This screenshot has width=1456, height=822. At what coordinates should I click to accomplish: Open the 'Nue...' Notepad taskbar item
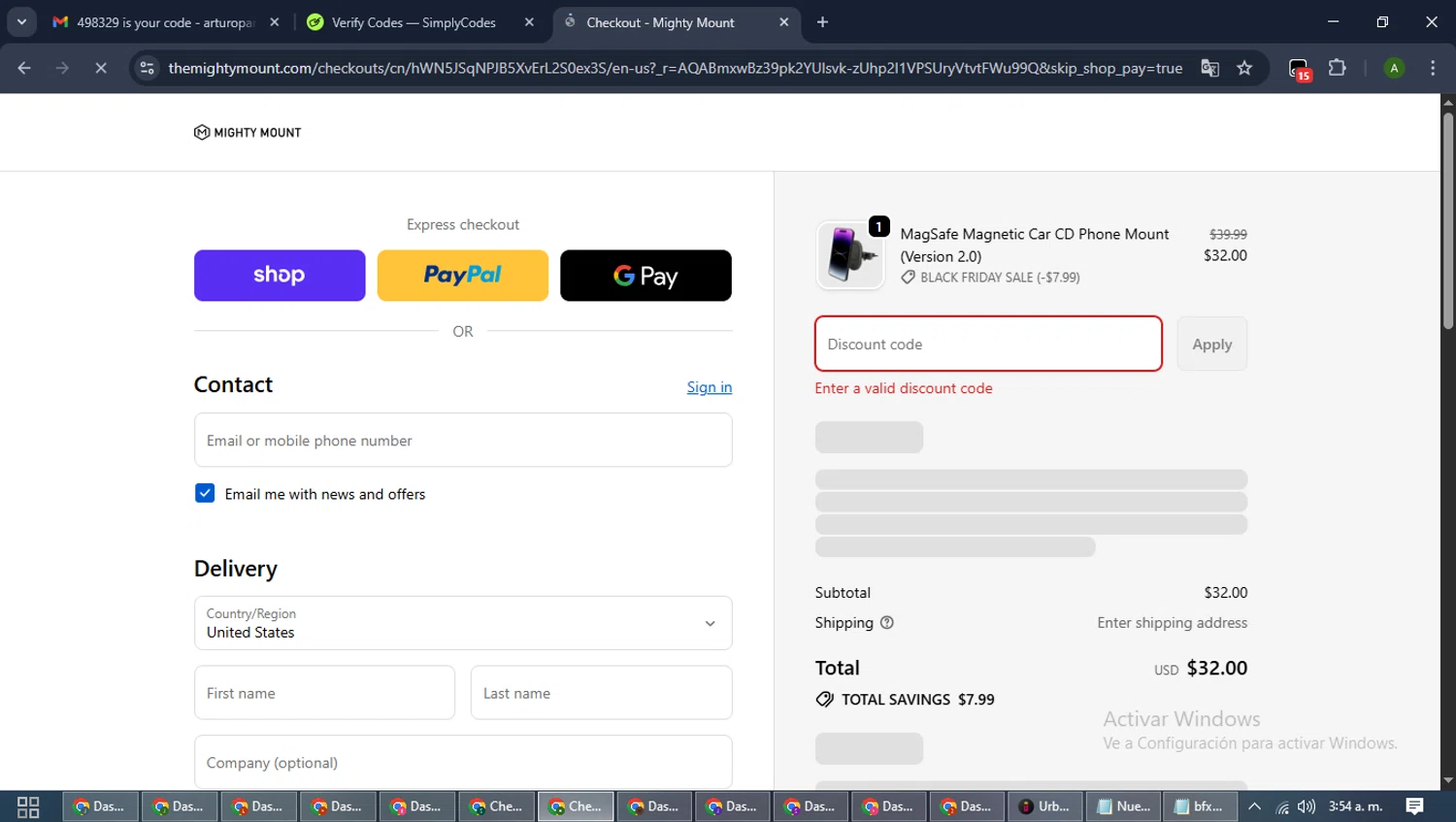click(1124, 806)
